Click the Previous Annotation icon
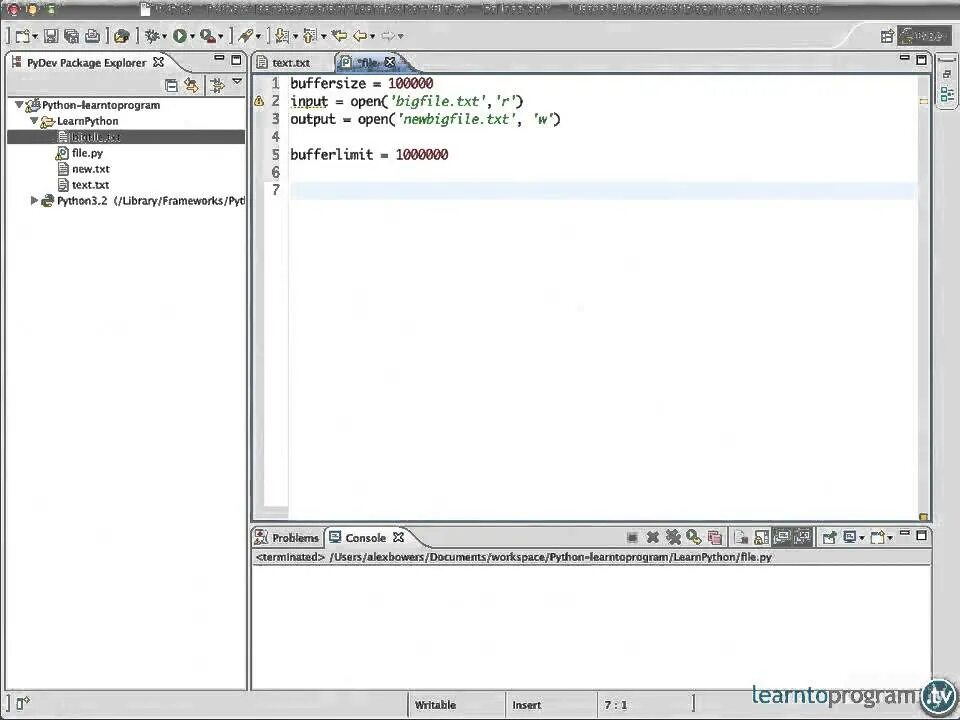 [310, 36]
